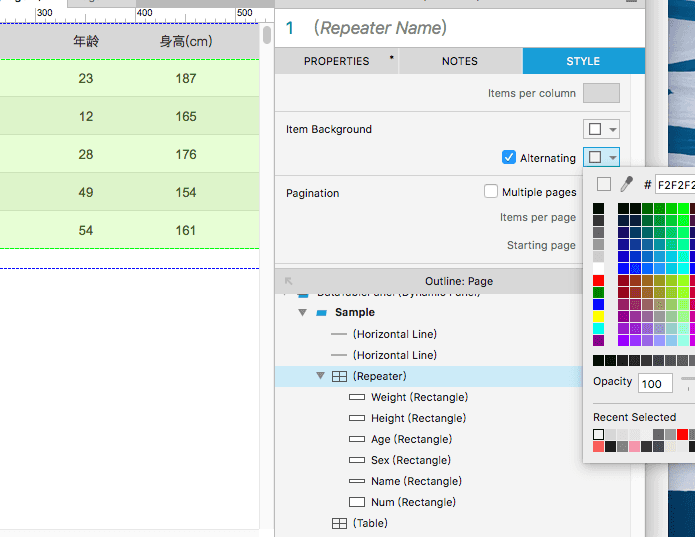Click the cell with value 165
695x537 pixels.
(186, 117)
